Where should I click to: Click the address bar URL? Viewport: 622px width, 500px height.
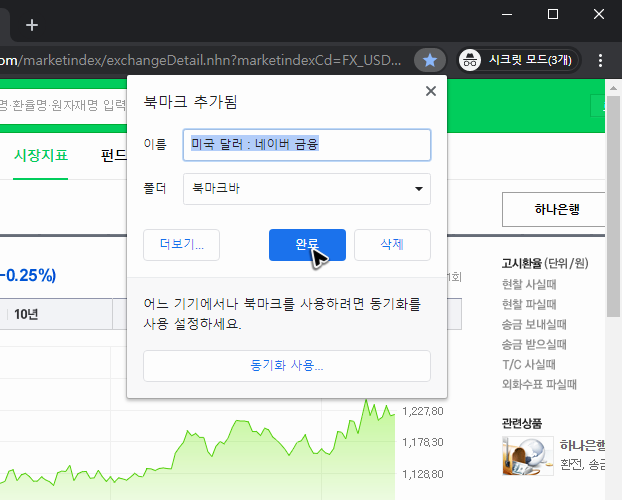tap(200, 61)
